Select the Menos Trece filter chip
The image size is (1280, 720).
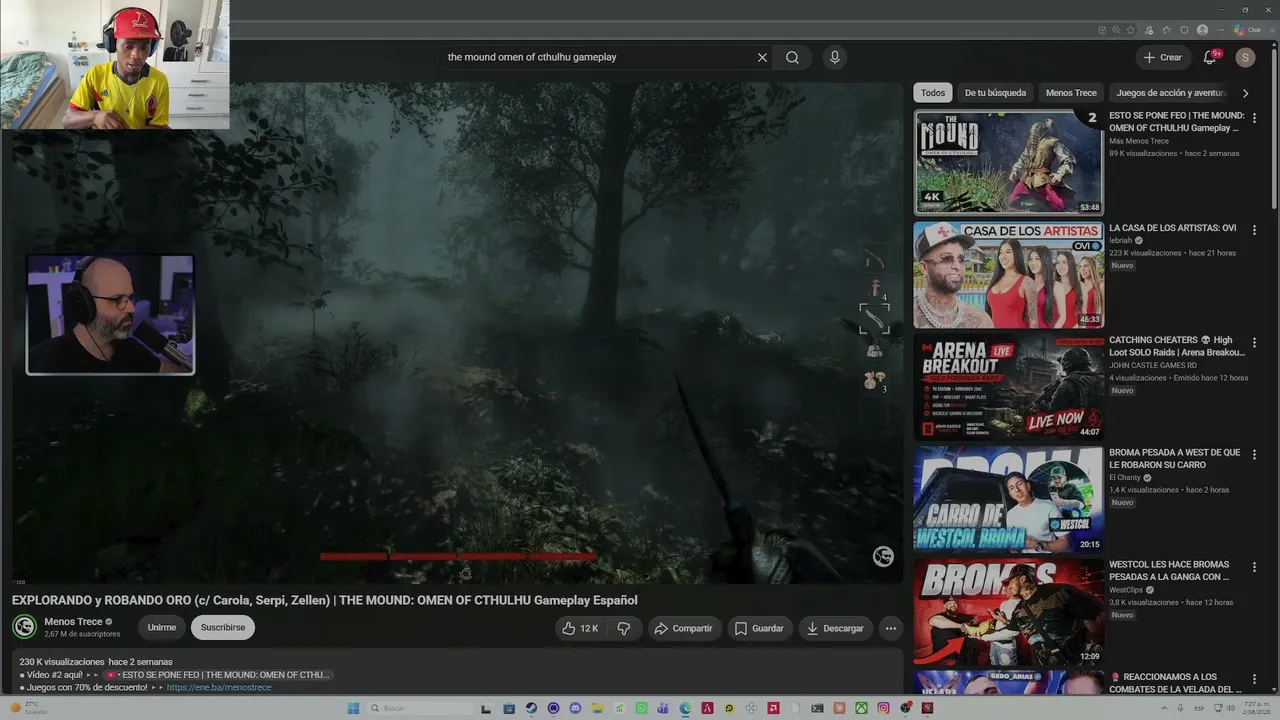coord(1071,93)
